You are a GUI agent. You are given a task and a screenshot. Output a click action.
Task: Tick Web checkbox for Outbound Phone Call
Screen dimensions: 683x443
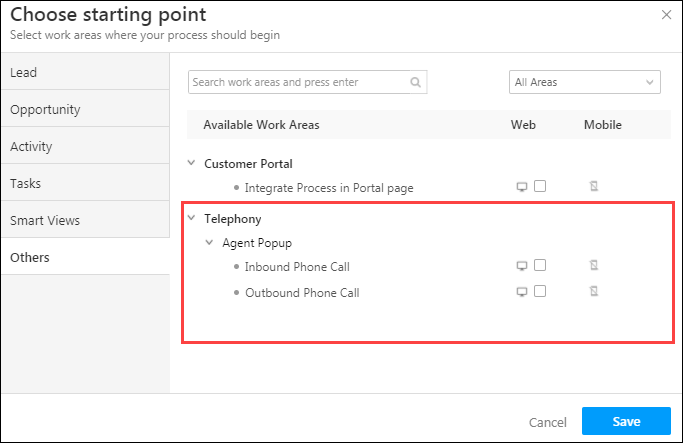pos(540,292)
